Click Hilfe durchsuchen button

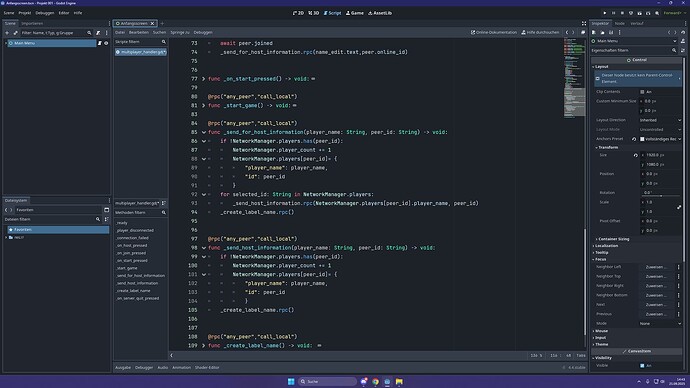pos(540,32)
